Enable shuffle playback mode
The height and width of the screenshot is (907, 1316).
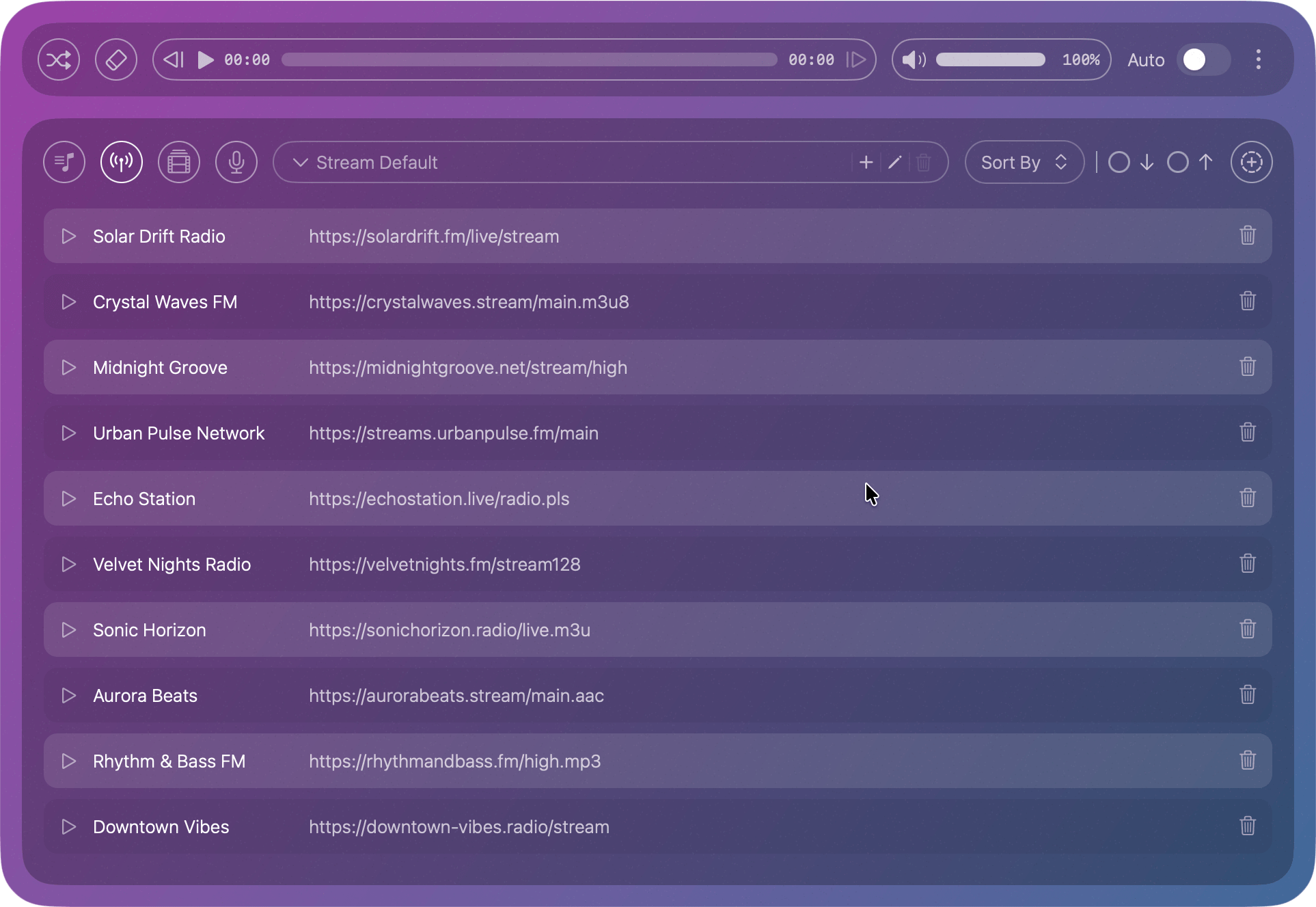59,59
